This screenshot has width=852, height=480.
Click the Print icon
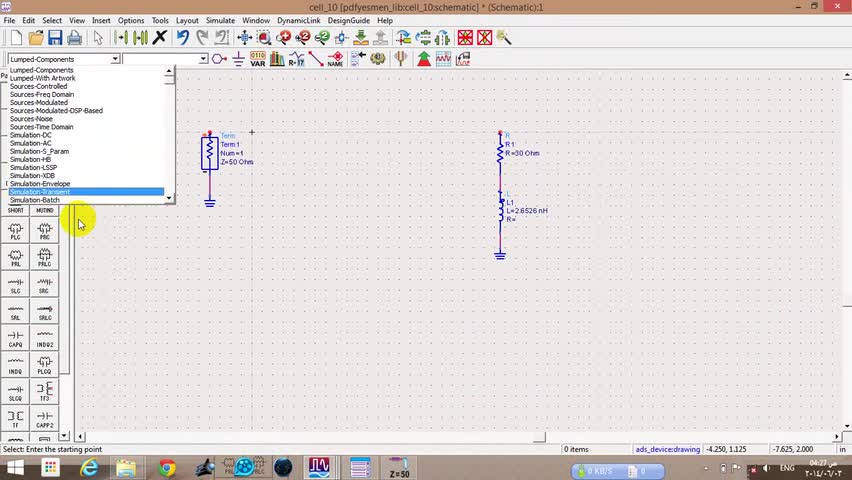pyautogui.click(x=74, y=38)
